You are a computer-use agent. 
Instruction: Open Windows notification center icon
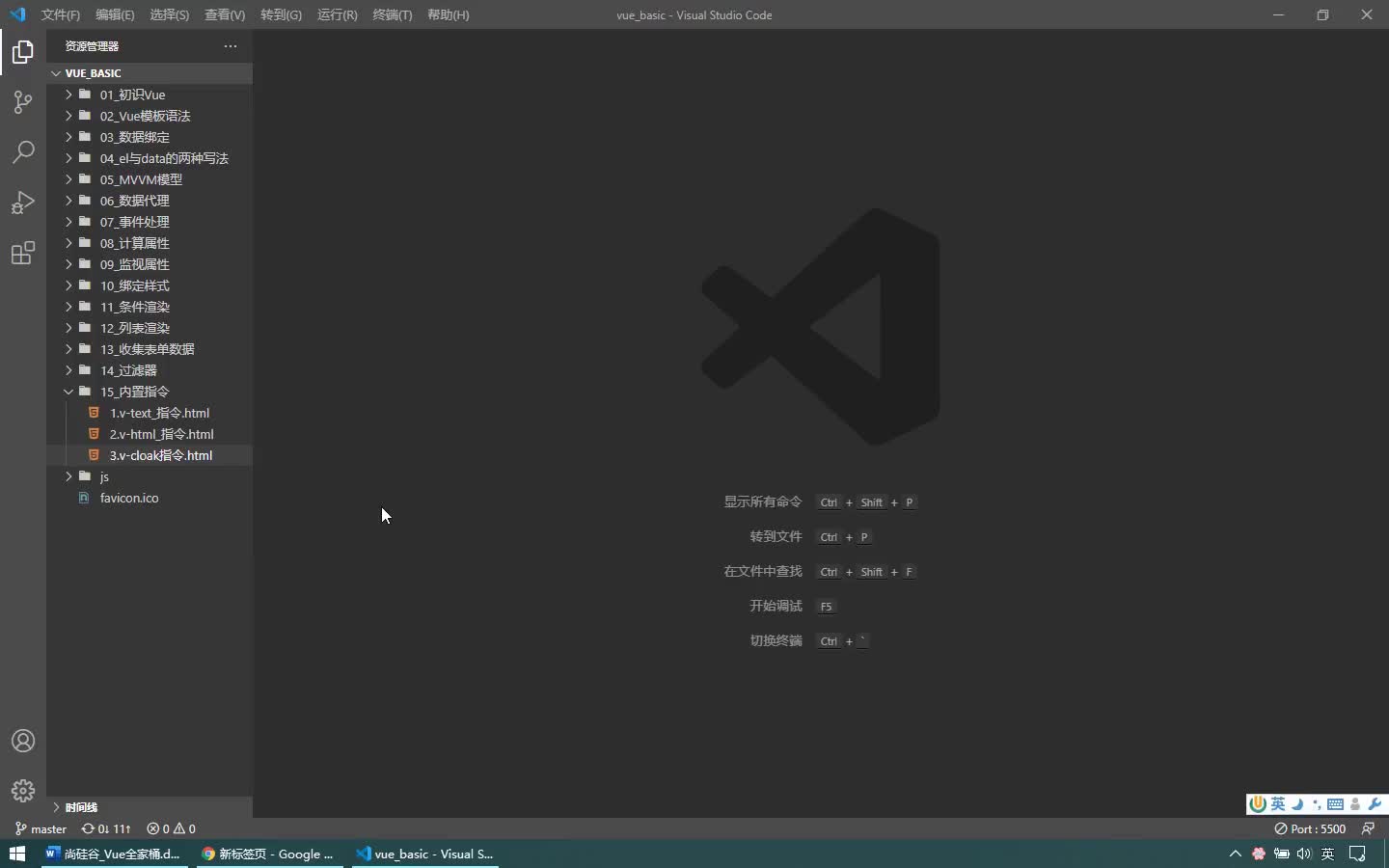pos(1358,854)
